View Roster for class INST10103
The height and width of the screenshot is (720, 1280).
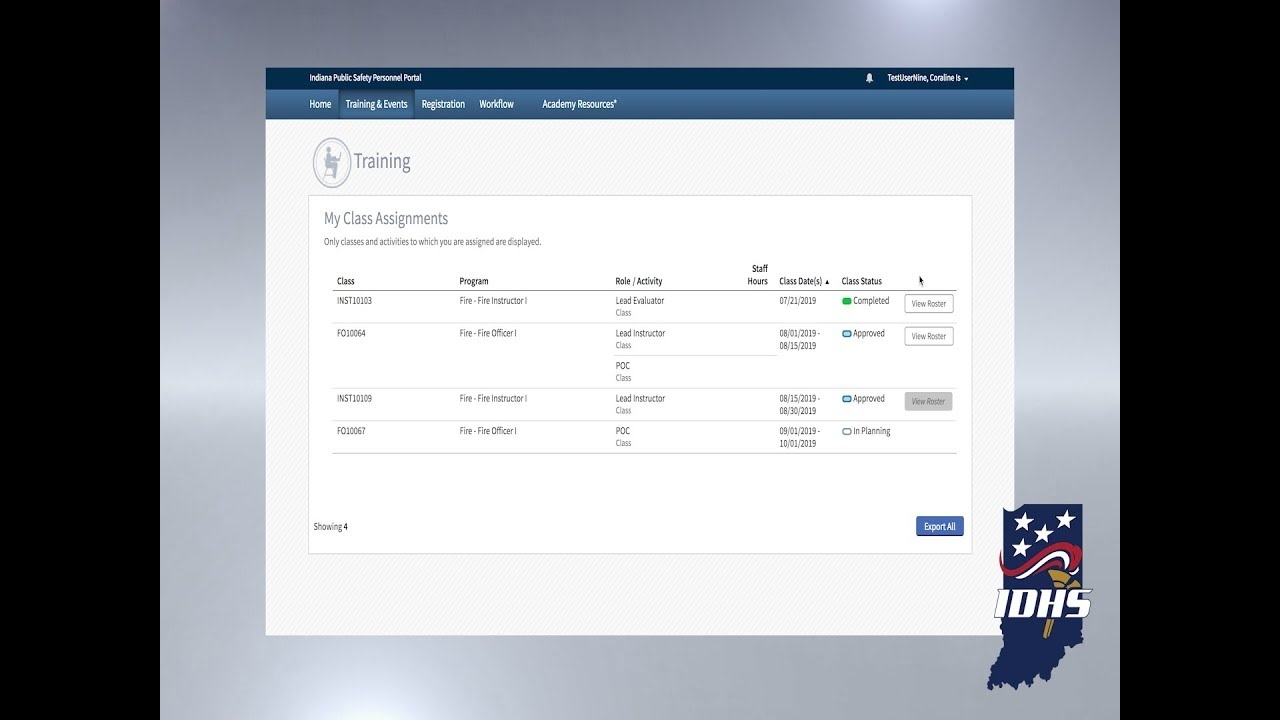[928, 304]
